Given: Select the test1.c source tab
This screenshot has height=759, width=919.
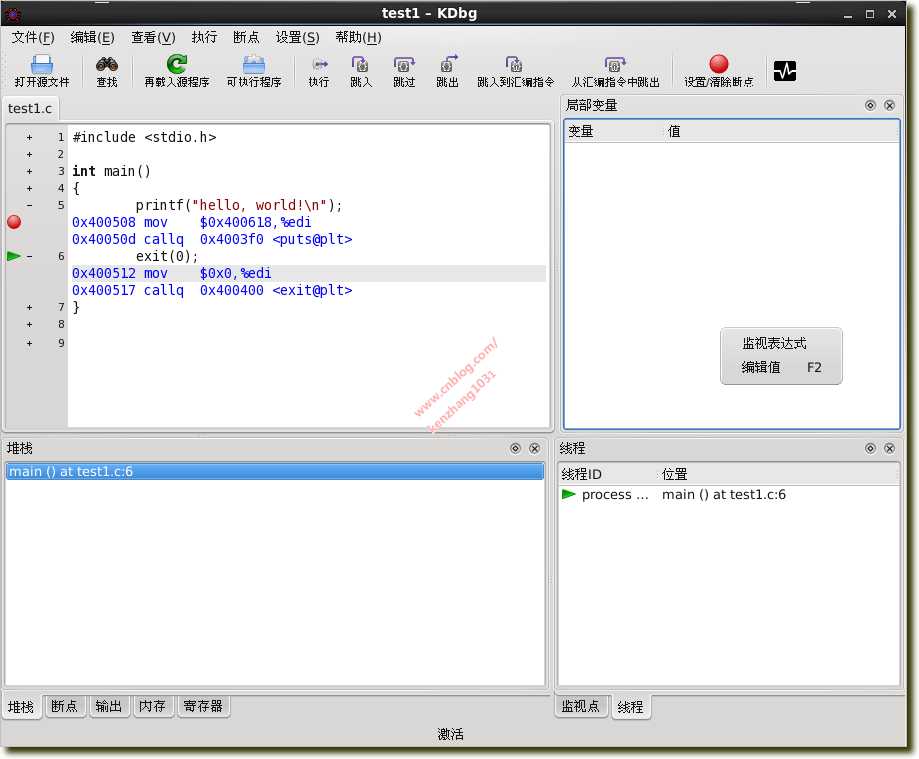Looking at the screenshot, I should (x=30, y=108).
